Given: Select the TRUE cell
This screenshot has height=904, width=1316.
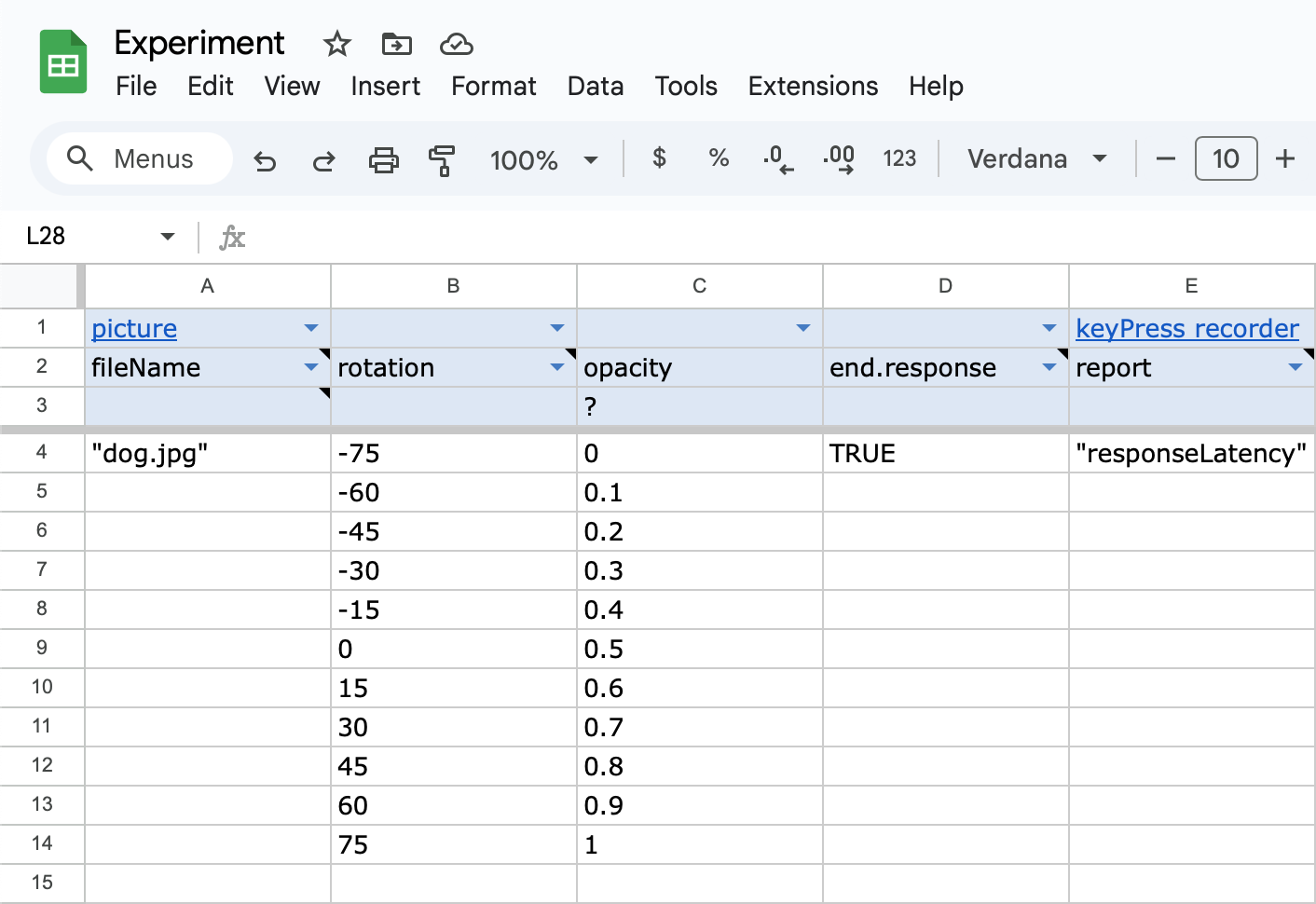Looking at the screenshot, I should coord(946,453).
